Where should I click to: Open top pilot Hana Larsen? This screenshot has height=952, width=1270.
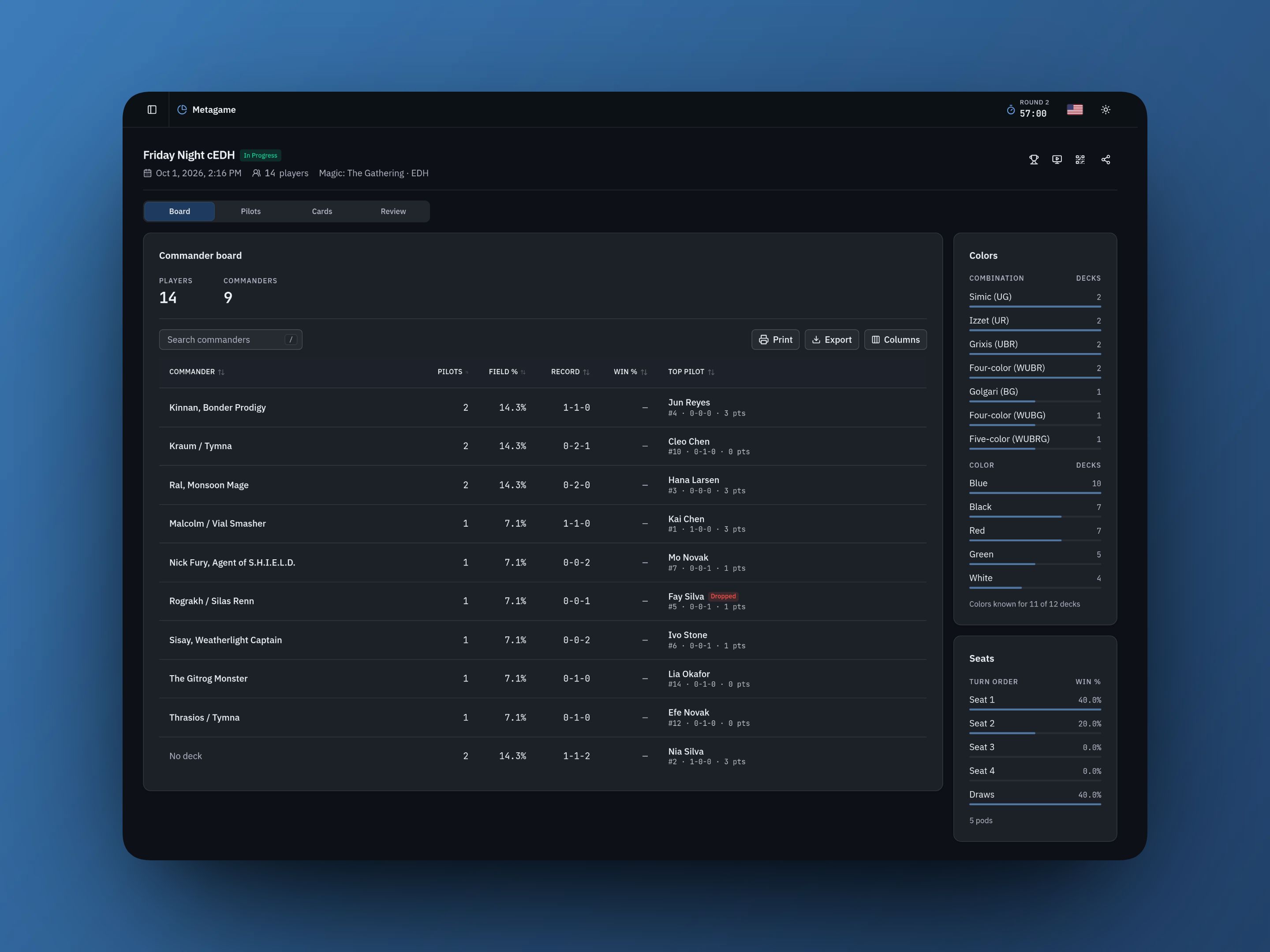point(694,480)
